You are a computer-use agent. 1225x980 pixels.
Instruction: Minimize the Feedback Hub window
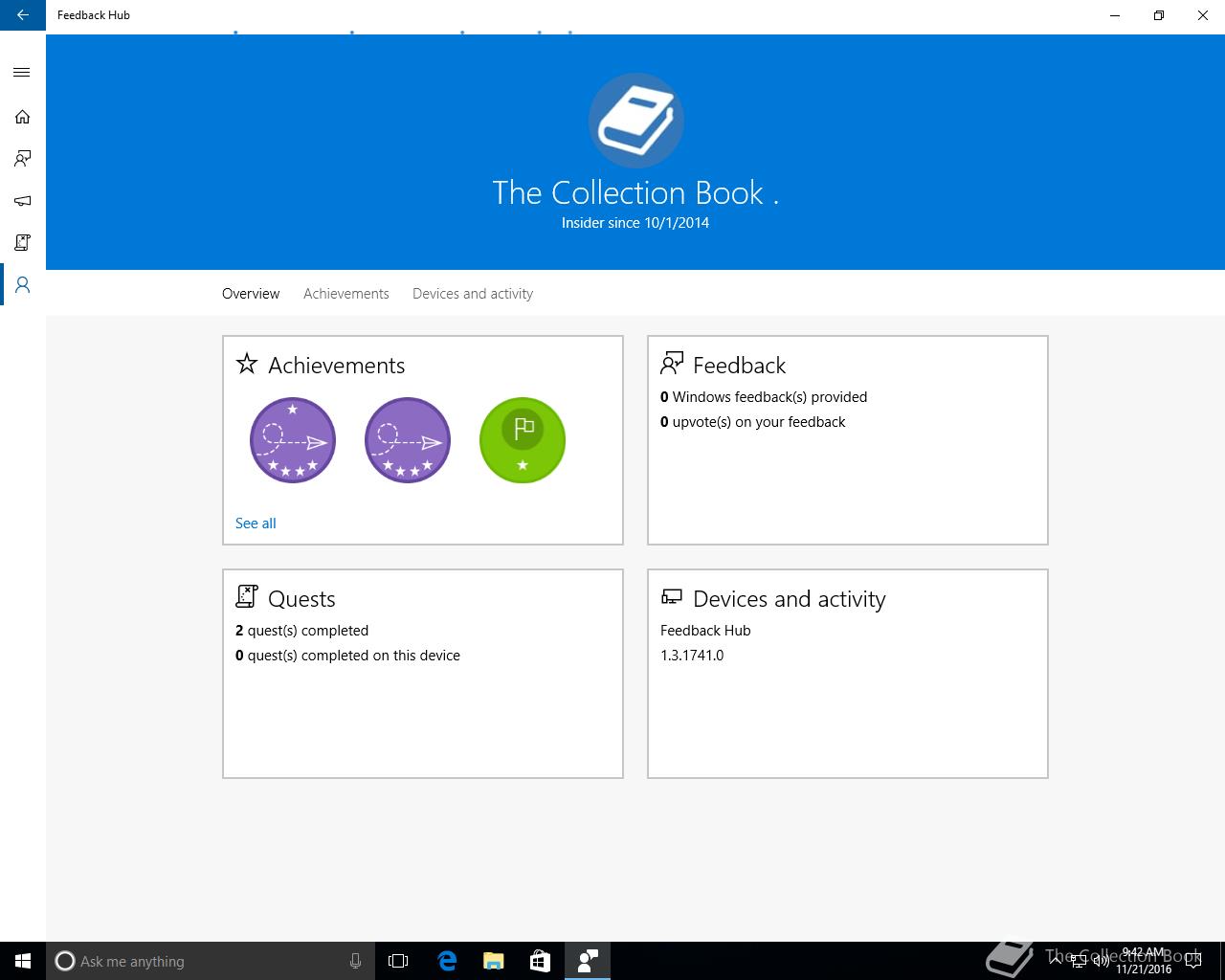pos(1115,15)
